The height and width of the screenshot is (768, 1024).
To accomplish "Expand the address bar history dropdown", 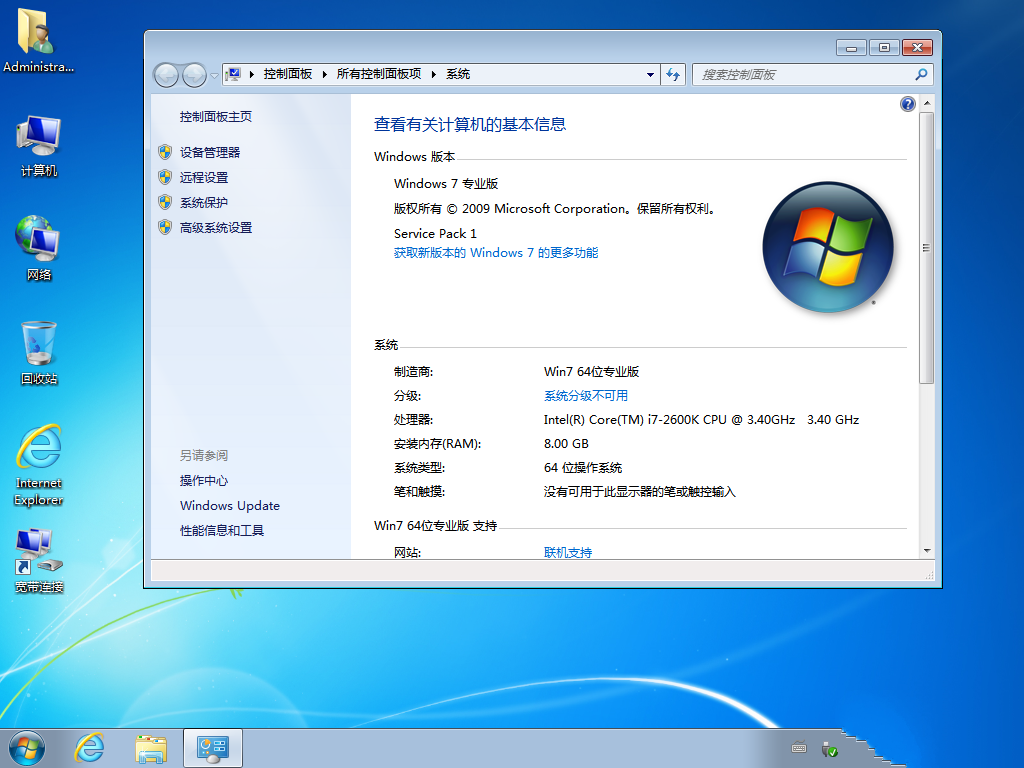I will pyautogui.click(x=650, y=75).
